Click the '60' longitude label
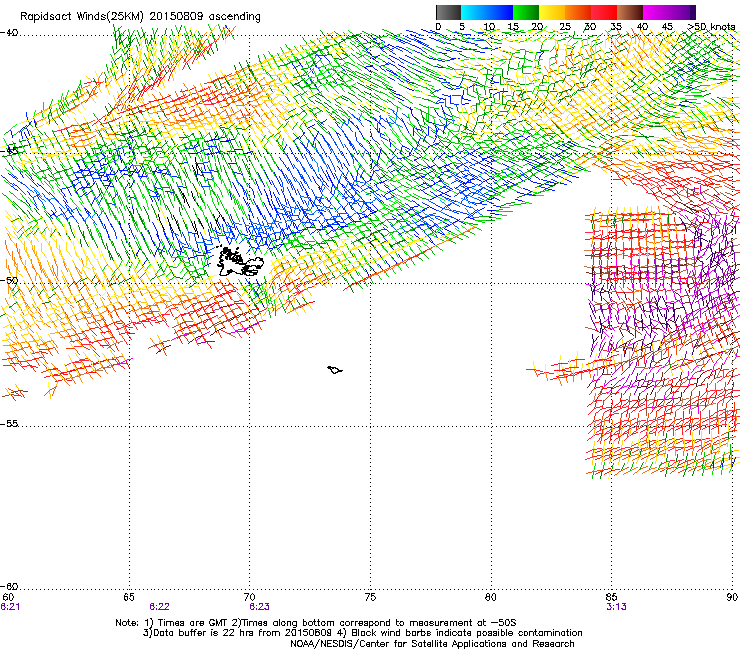Screen dimensions: 740x650 coord(8,597)
